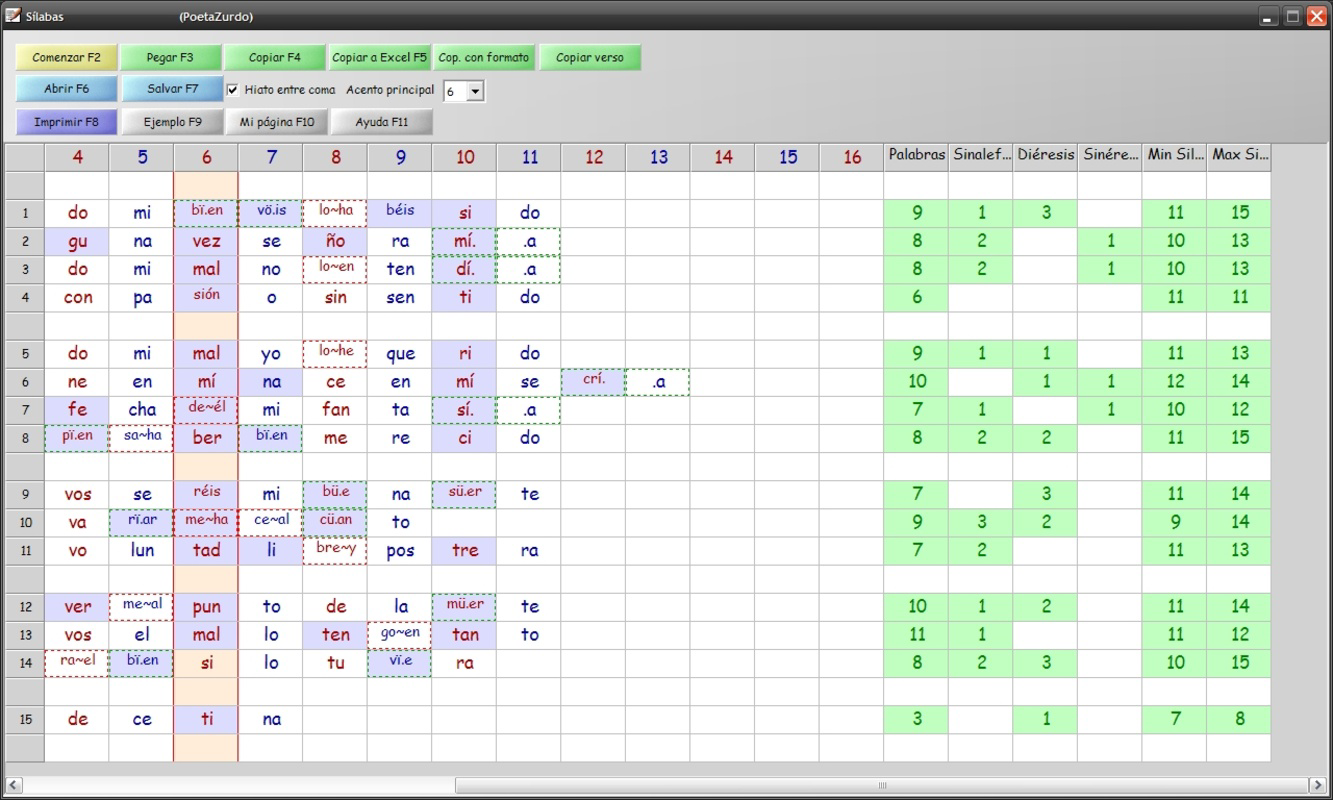
Task: Click cell 'vez' in row 2
Action: point(206,241)
